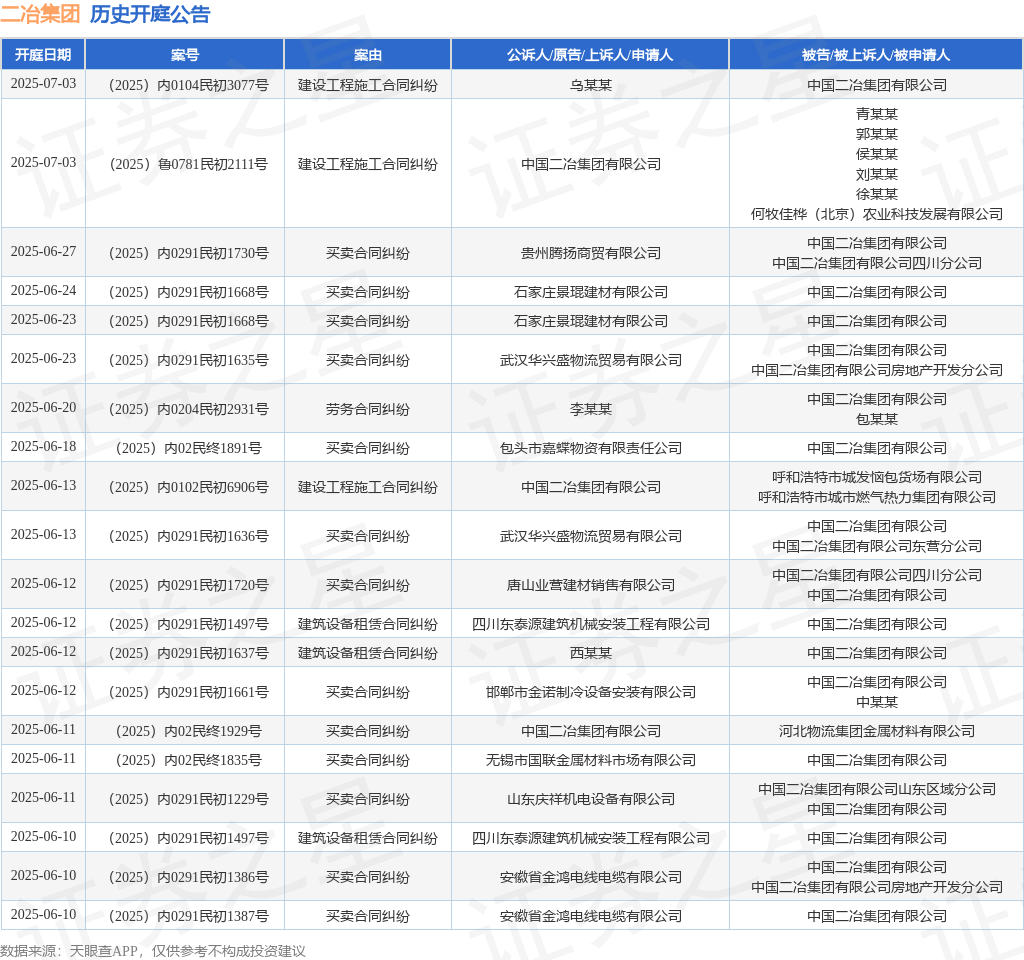
Task: Click defendant 中某某
Action: [x=876, y=702]
